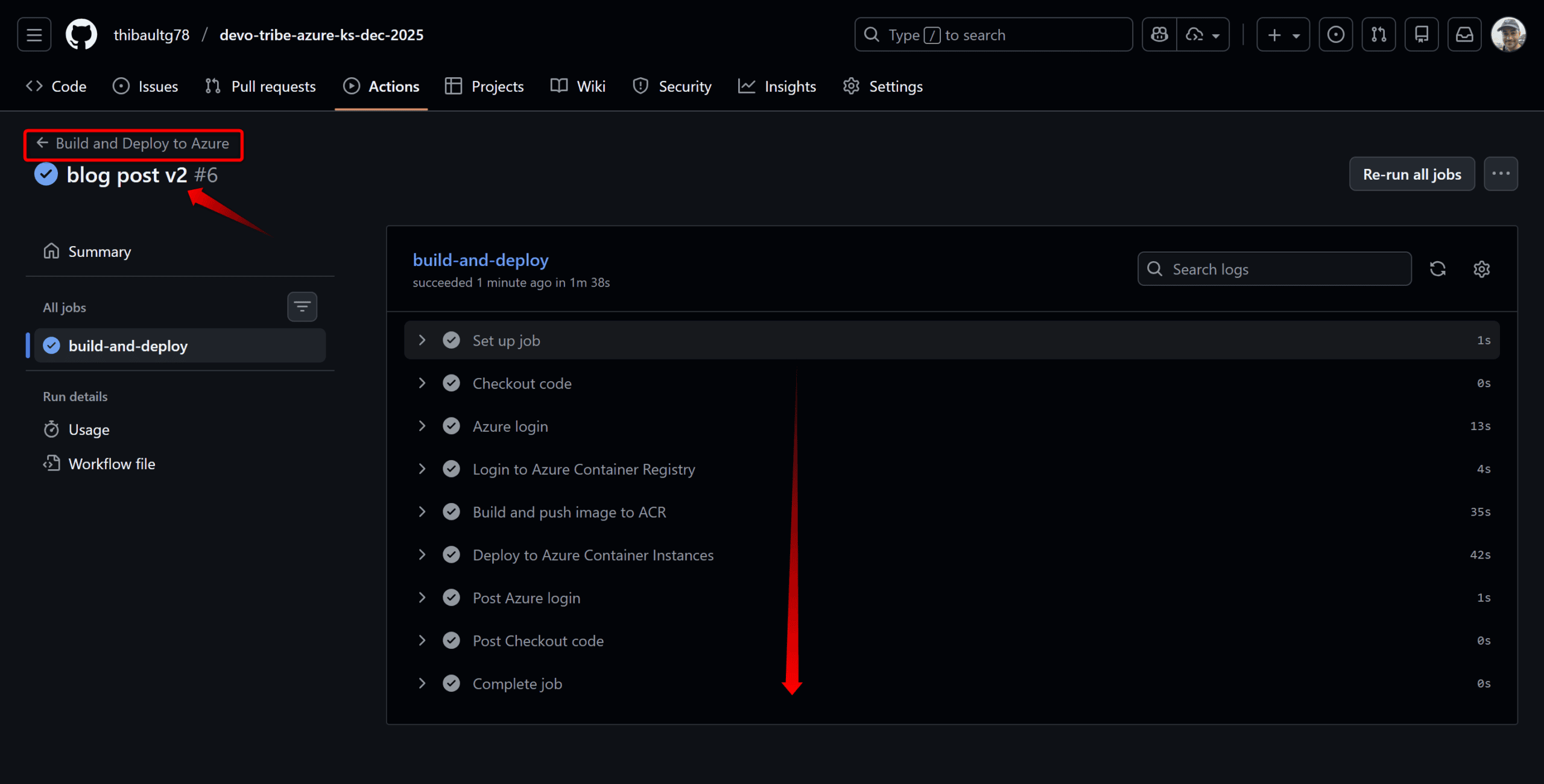This screenshot has width=1544, height=784.
Task: Open the create new plus dropdown
Action: pos(1283,35)
